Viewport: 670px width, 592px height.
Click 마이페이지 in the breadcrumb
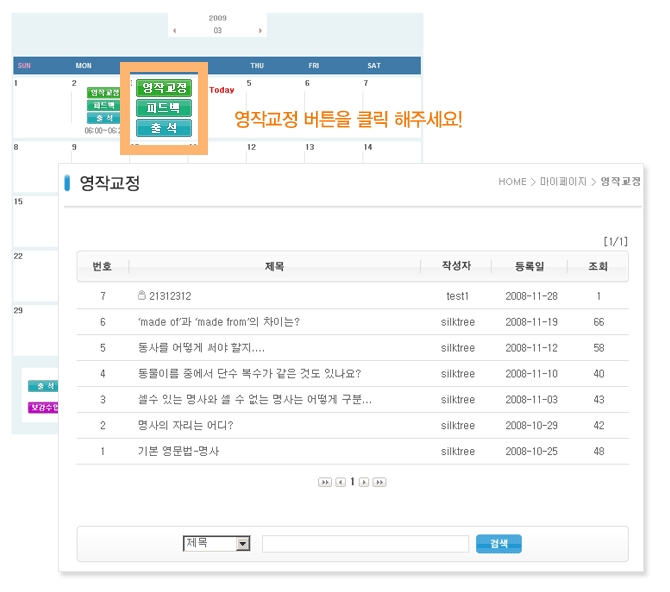pyautogui.click(x=562, y=182)
